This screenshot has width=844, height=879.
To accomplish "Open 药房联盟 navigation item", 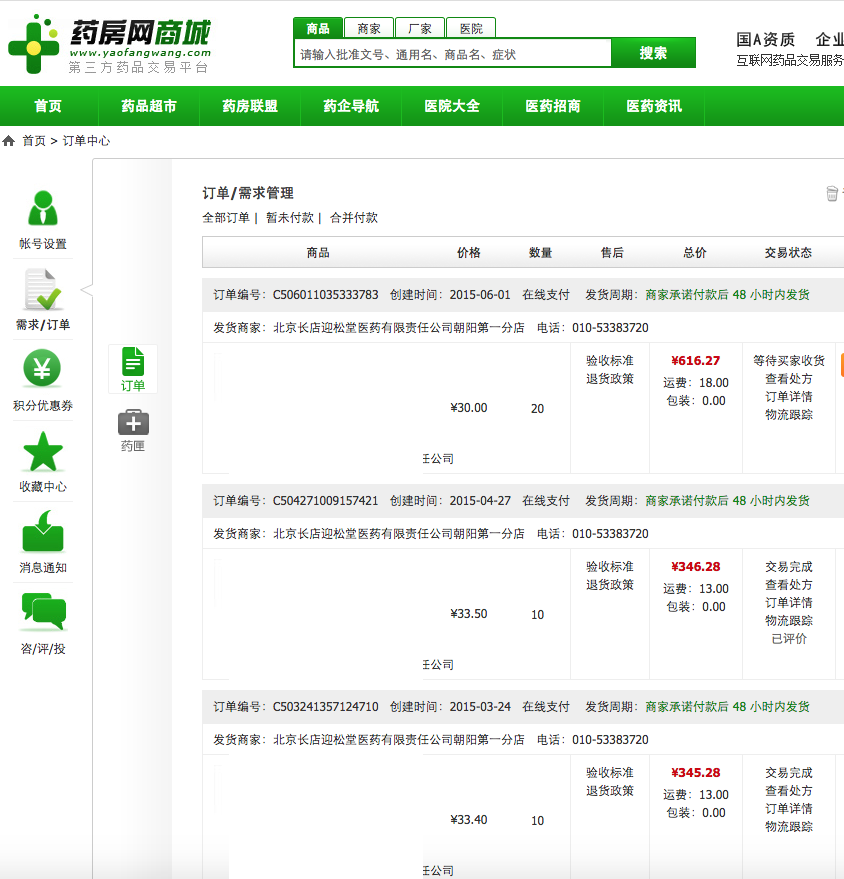I will 250,106.
